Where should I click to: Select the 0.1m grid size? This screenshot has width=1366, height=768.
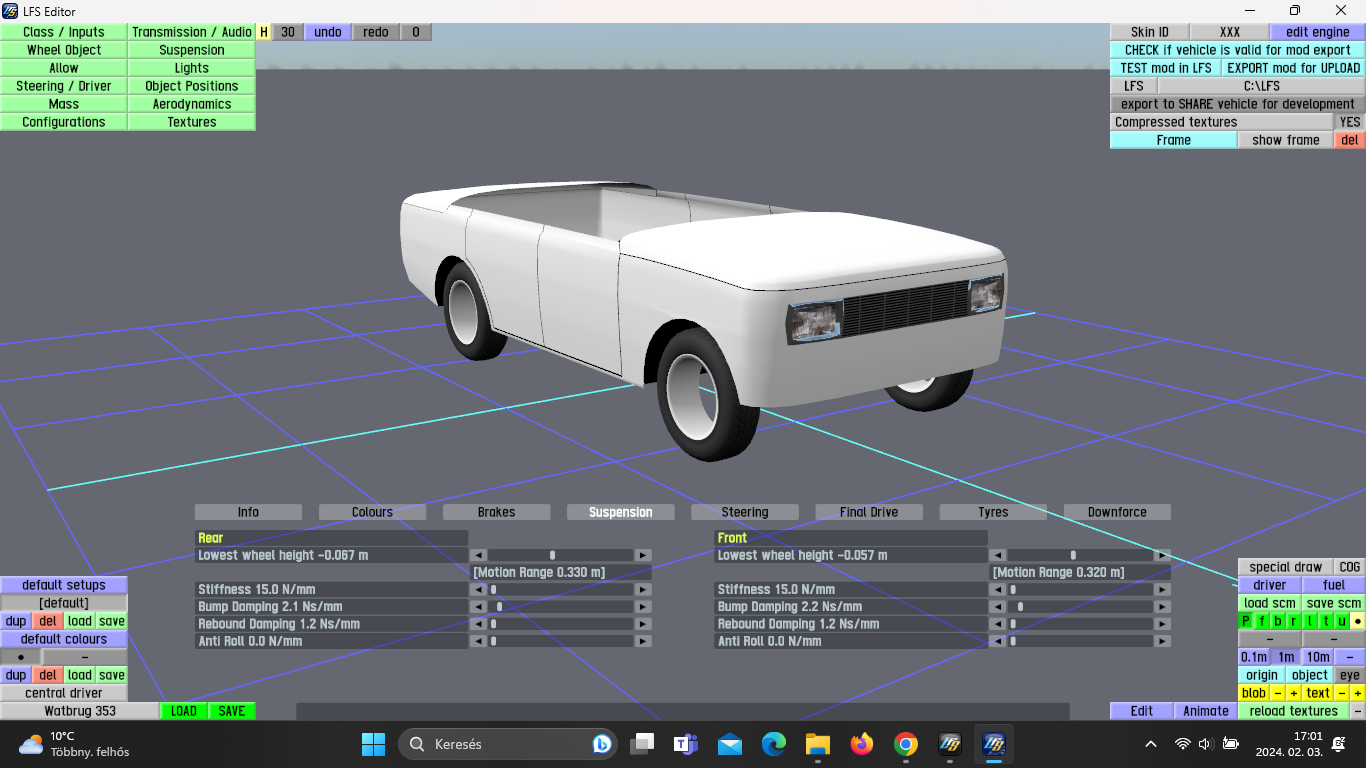click(x=1254, y=657)
